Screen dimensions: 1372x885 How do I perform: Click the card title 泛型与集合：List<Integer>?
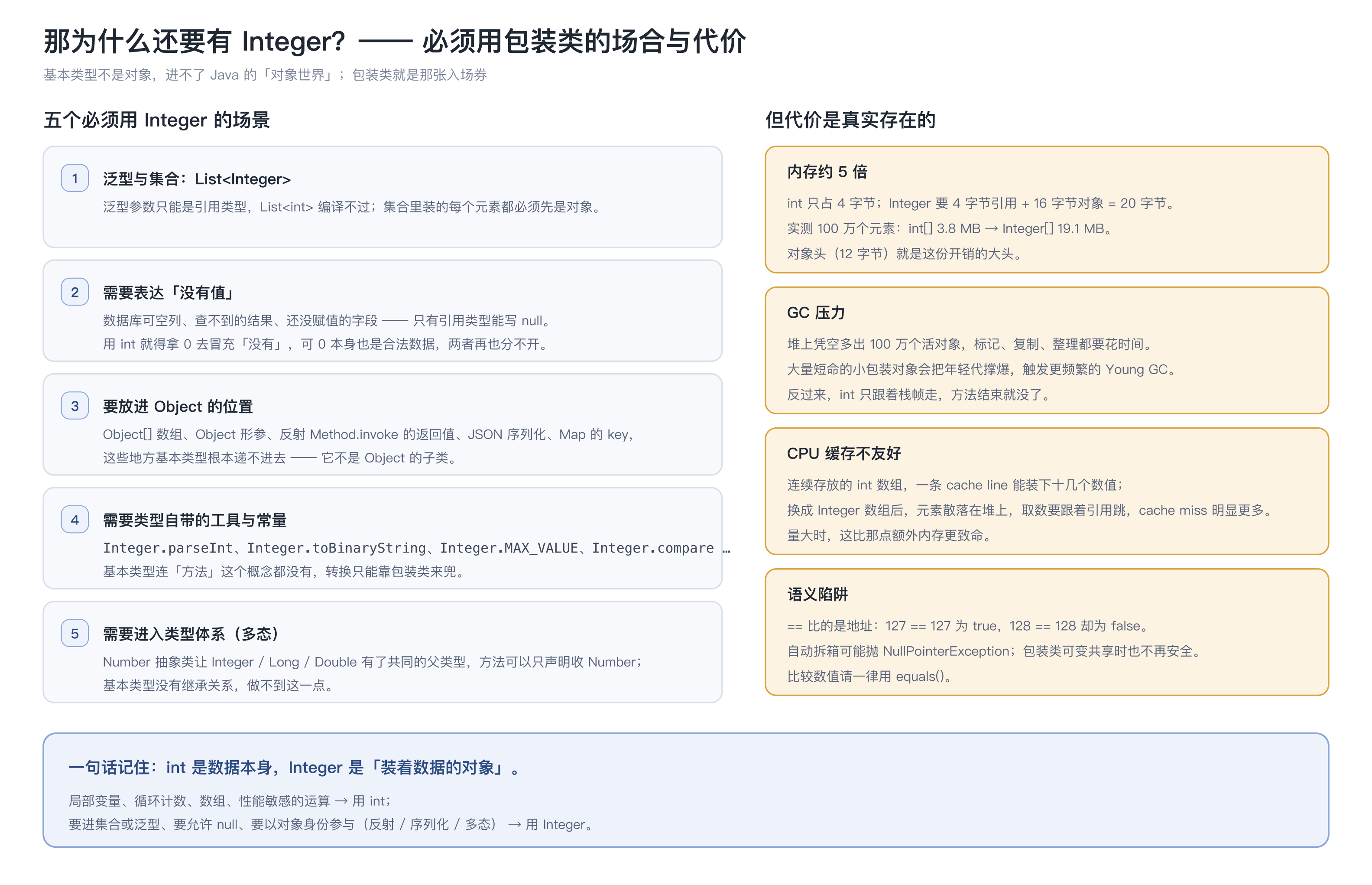[x=197, y=179]
